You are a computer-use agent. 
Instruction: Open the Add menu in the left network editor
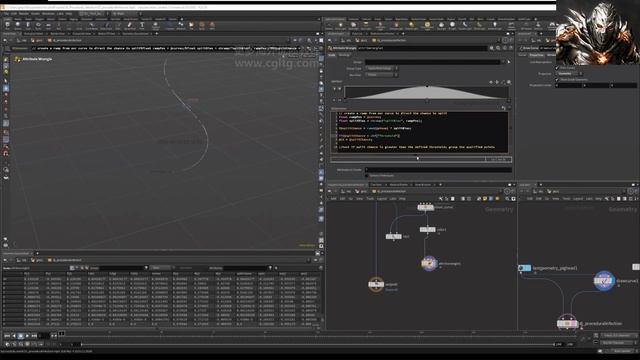[x=333, y=199]
